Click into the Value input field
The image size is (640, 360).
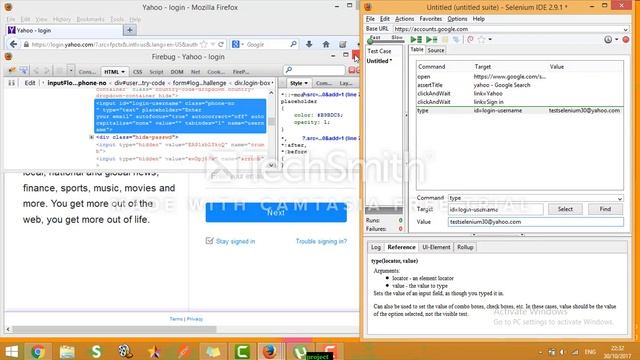[x=536, y=222]
